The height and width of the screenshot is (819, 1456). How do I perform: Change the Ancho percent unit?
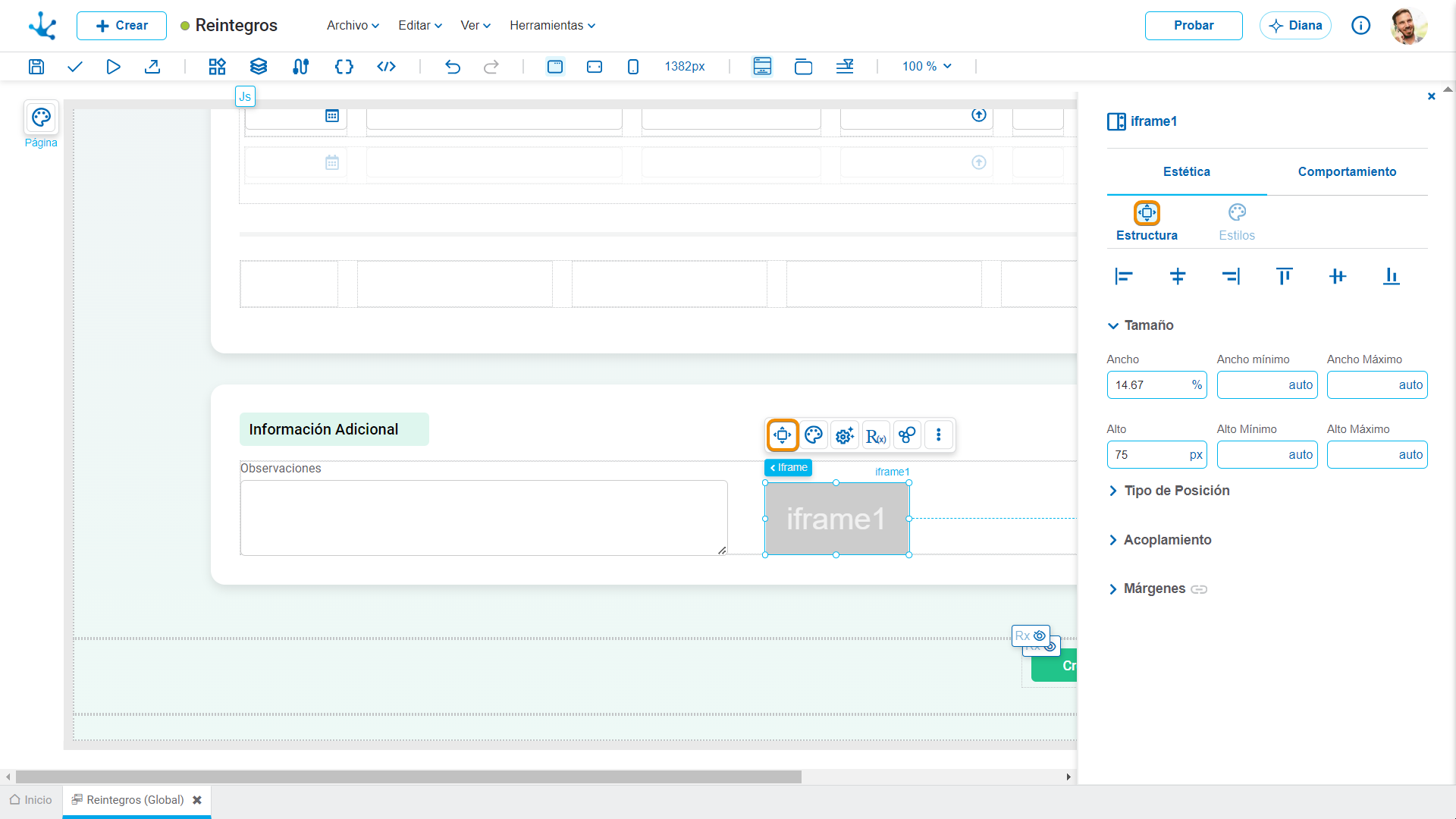point(1197,385)
